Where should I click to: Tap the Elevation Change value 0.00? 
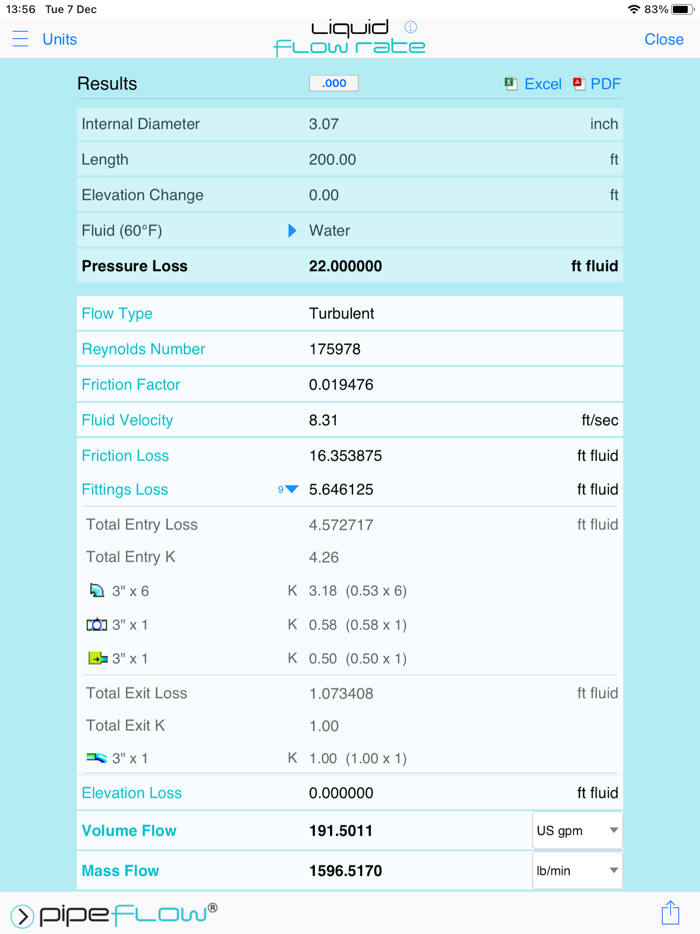point(323,195)
